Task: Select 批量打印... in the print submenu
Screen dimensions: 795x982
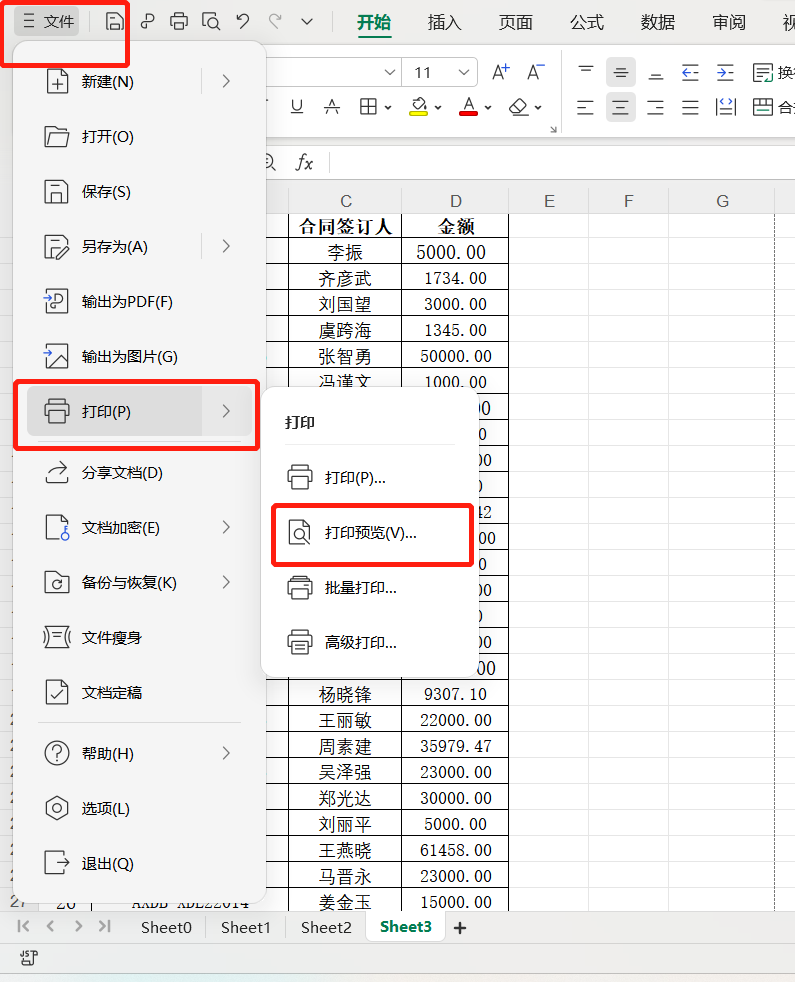Action: click(370, 588)
